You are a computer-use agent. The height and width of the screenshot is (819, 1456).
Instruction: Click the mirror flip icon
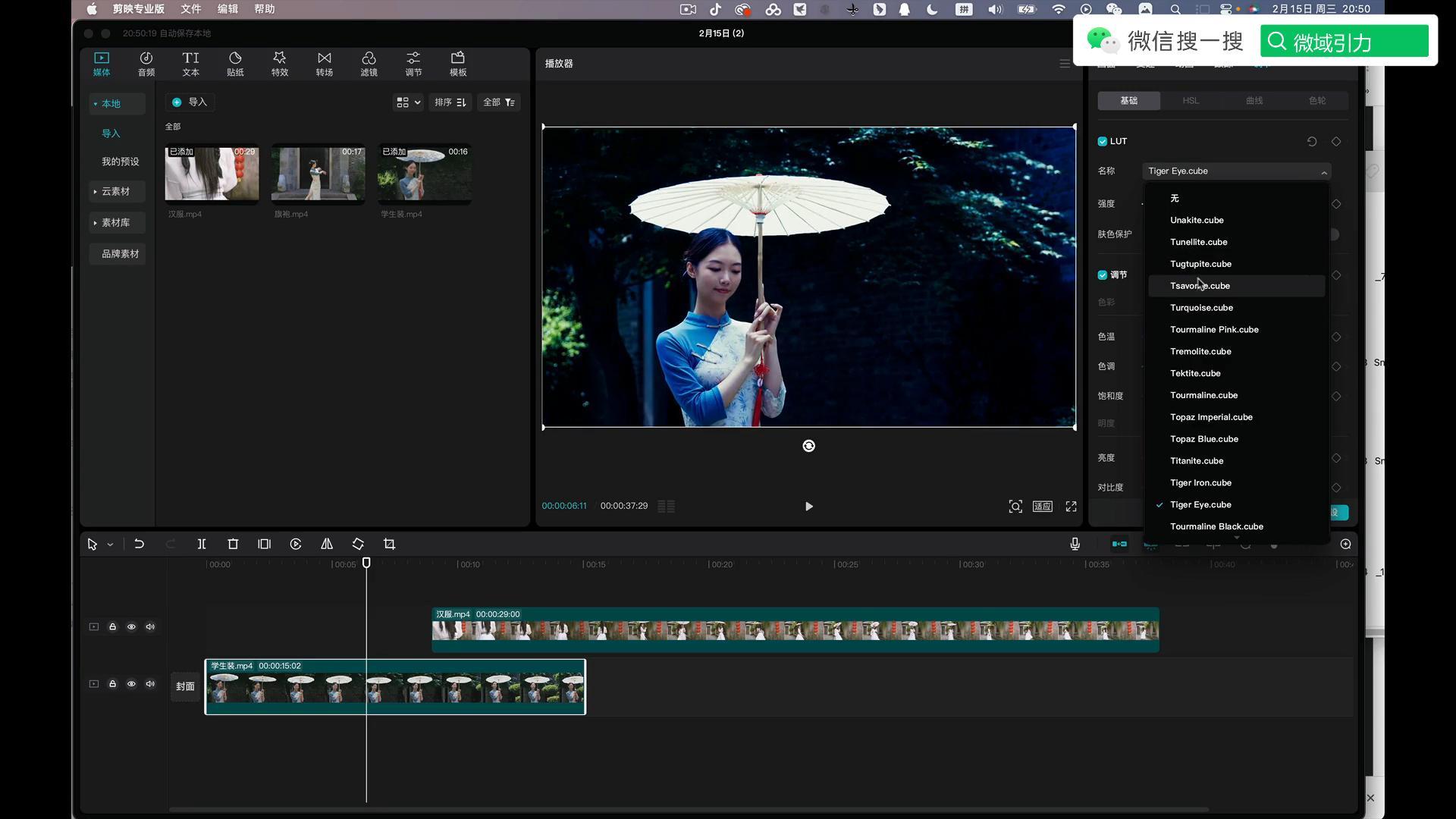[327, 544]
